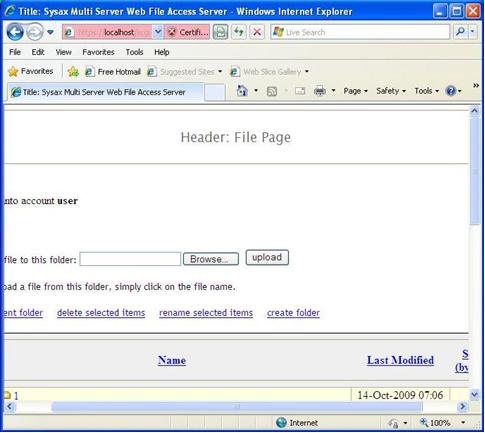Viewport: 485px width, 433px height.
Task: Click the horizontal scrollbar right arrow
Action: [x=463, y=407]
